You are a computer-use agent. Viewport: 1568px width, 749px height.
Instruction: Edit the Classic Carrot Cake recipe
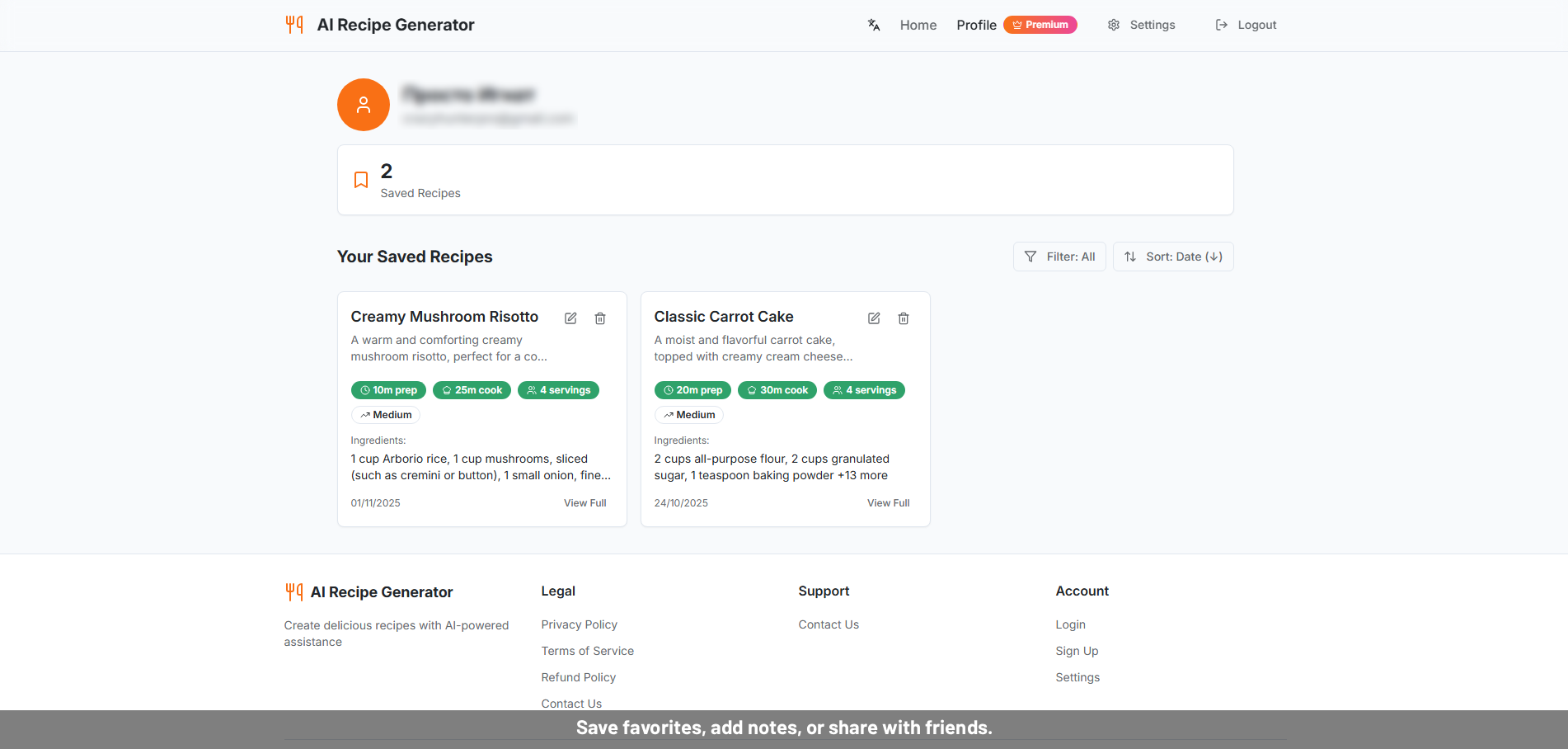(x=873, y=318)
